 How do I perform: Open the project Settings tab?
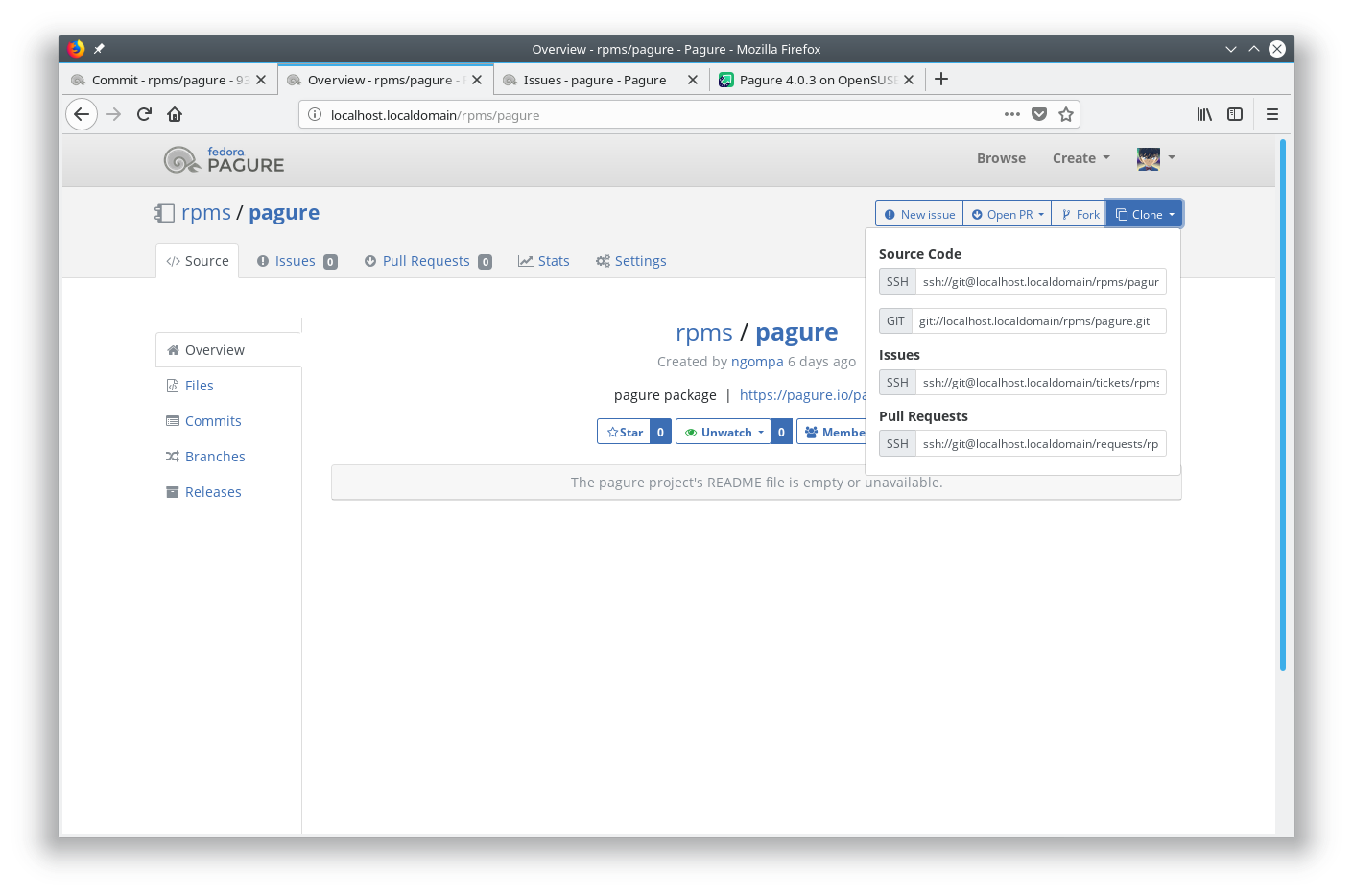[630, 261]
